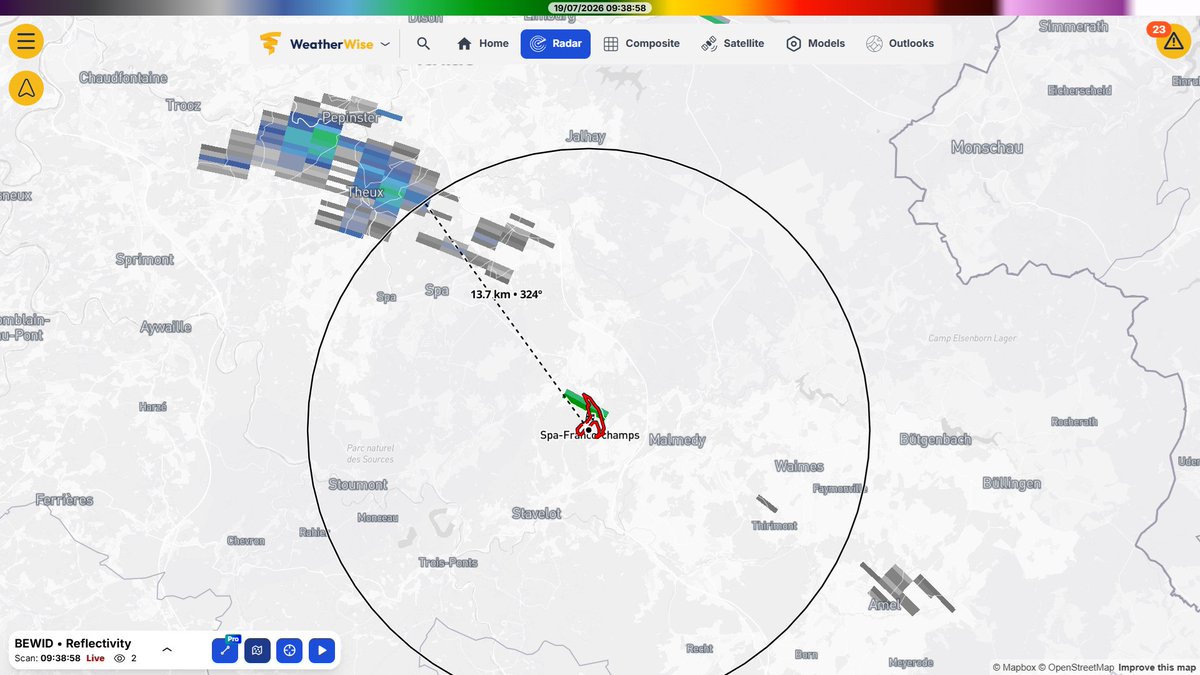Screen dimensions: 1200x675
Task: Expand the BEWID Reflectivity panel chevron
Action: coord(167,649)
